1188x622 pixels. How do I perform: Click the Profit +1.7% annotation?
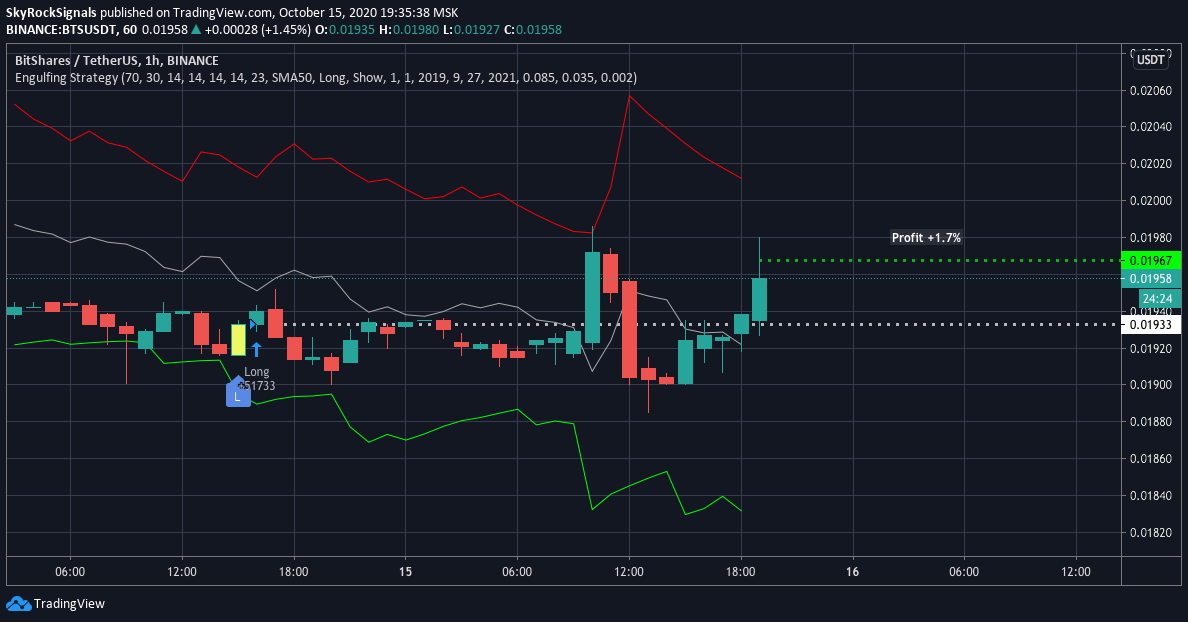926,238
